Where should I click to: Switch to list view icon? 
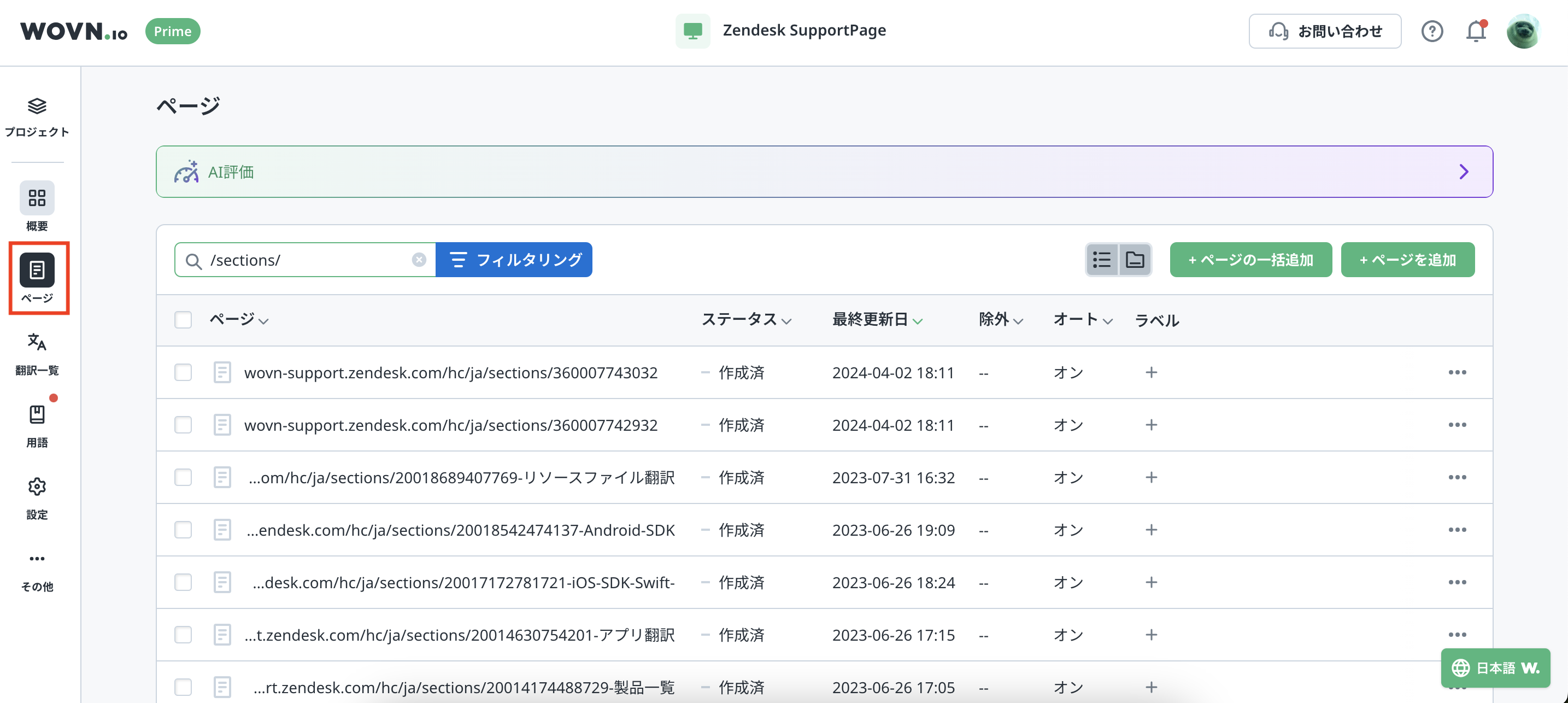1102,260
